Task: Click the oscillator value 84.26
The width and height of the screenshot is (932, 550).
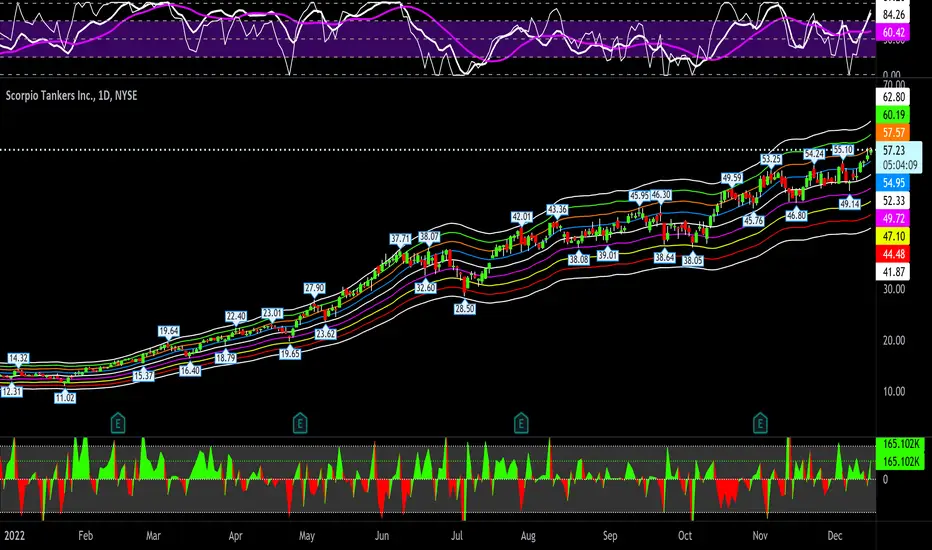Action: tap(893, 15)
